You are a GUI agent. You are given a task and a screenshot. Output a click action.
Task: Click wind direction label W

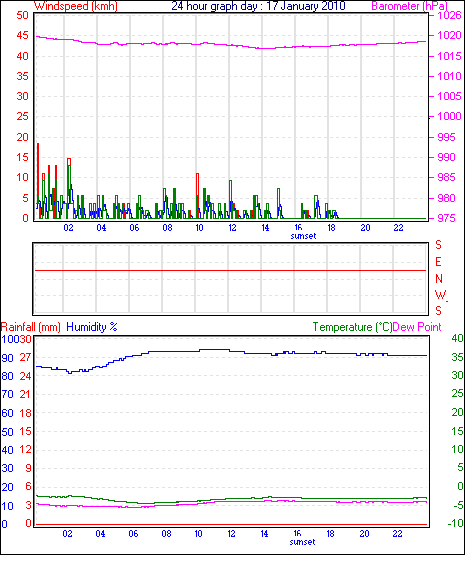440,295
